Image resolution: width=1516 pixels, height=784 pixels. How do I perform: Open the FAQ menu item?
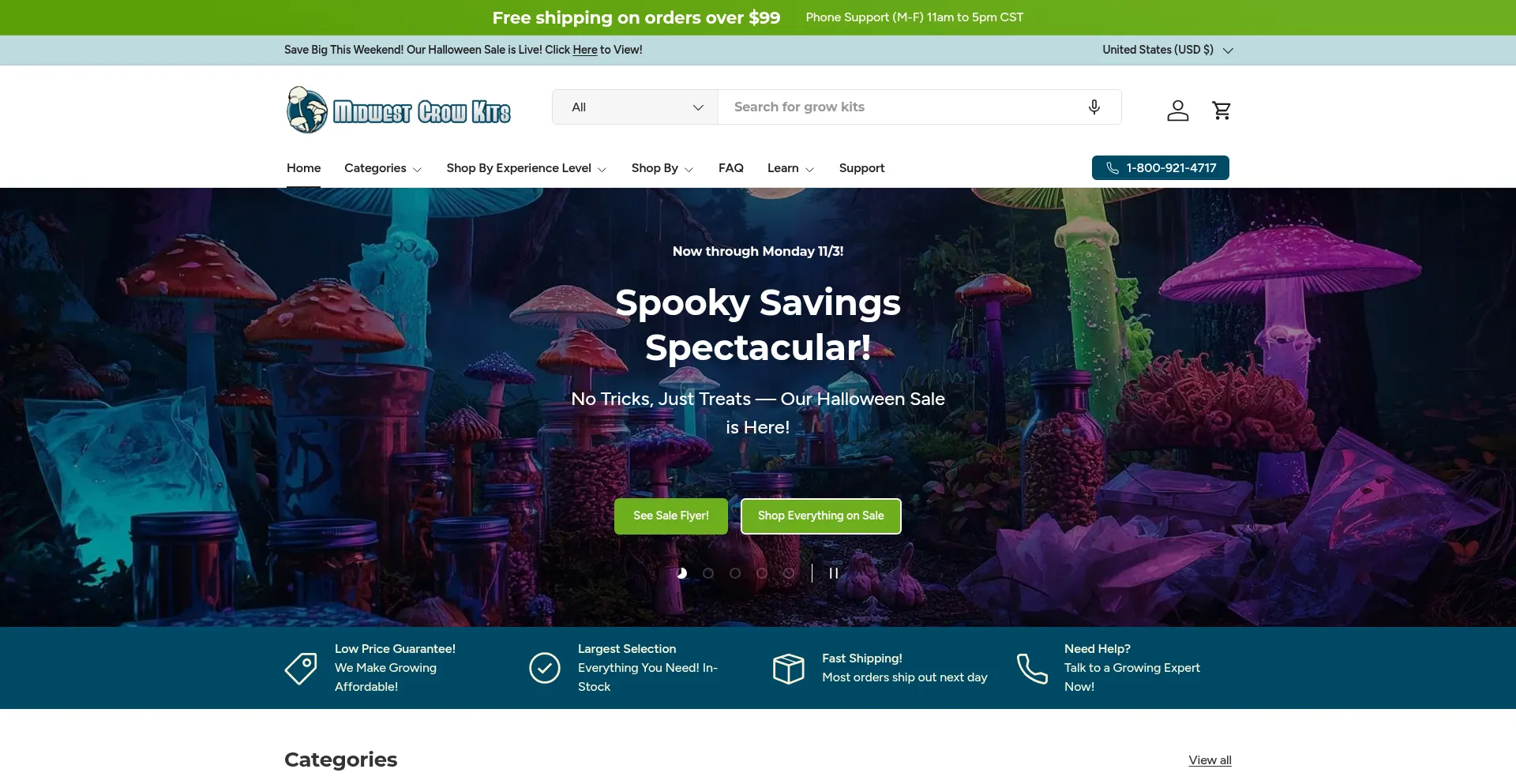pos(731,168)
